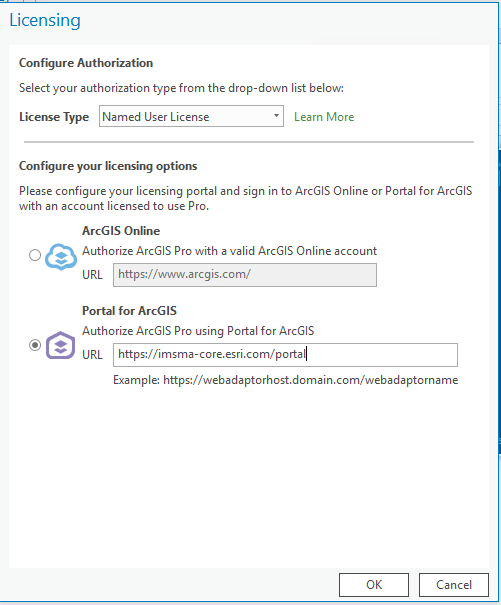Click the disabled ArcGIS Online URL field
Image resolution: width=501 pixels, height=605 pixels.
[245, 275]
